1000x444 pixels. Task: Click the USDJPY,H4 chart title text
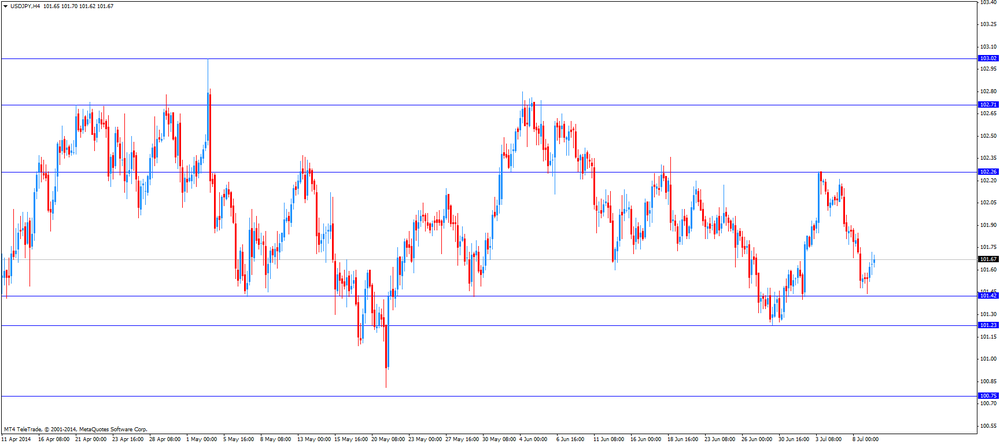pyautogui.click(x=26, y=6)
